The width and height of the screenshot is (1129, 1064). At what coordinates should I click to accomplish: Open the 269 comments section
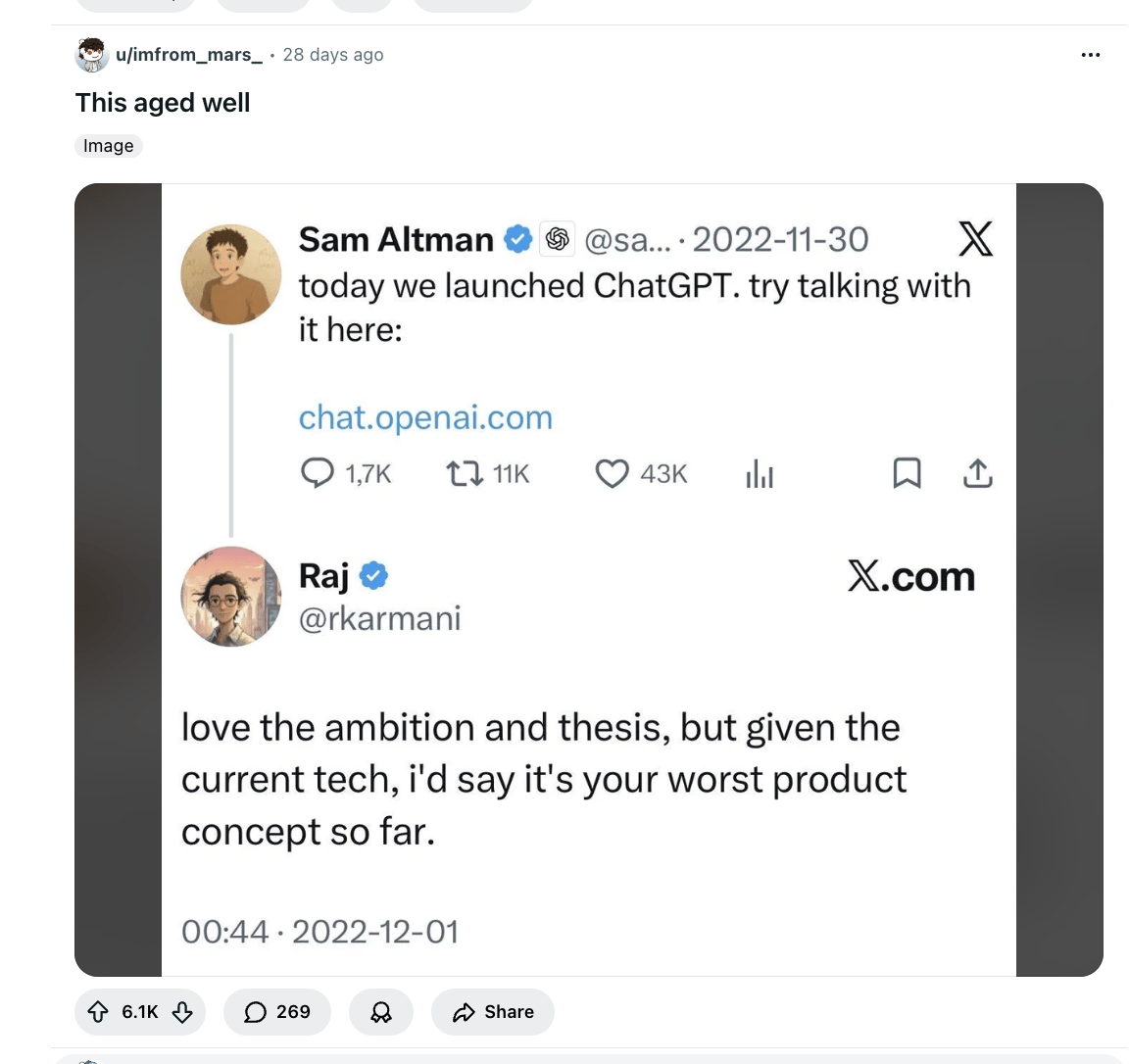pyautogui.click(x=276, y=1012)
